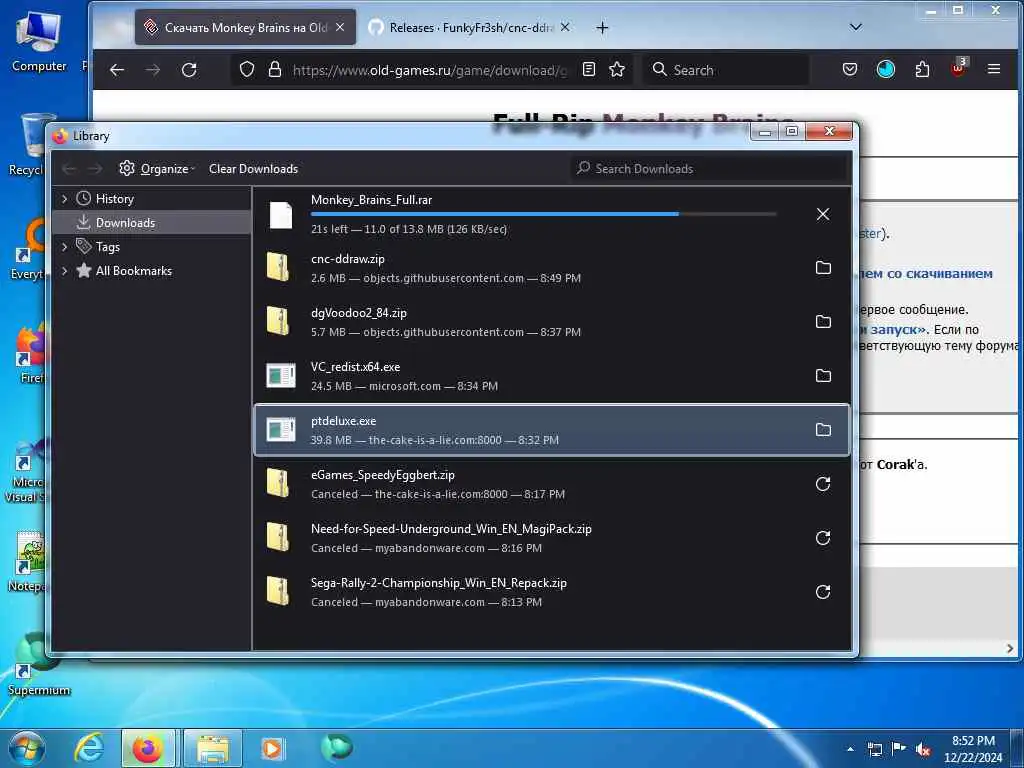Expand All Bookmarks tree item
Viewport: 1024px width, 768px height.
click(x=64, y=271)
